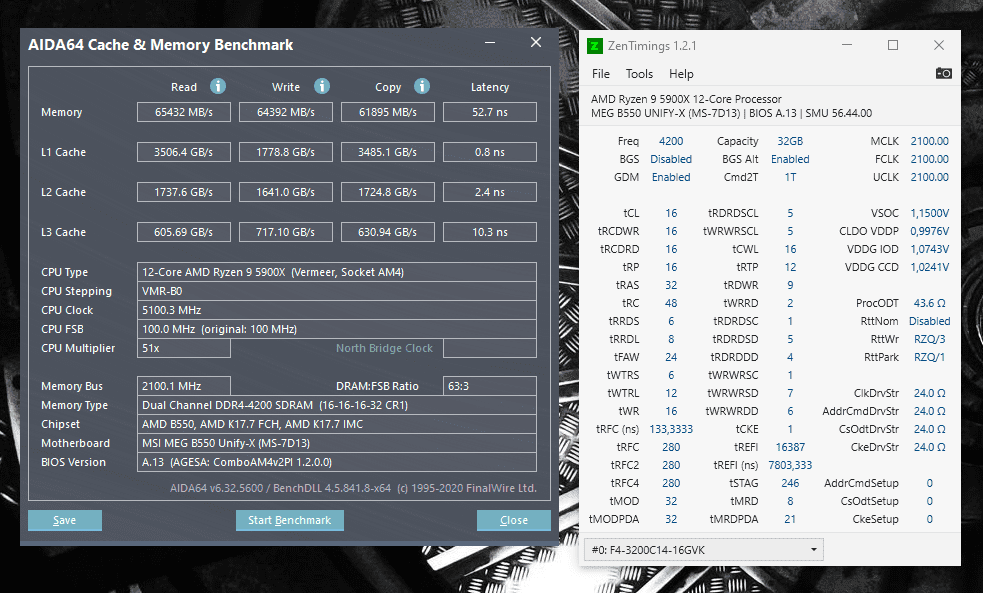Click the ClkDrvStr value 24.0 Ω

930,393
